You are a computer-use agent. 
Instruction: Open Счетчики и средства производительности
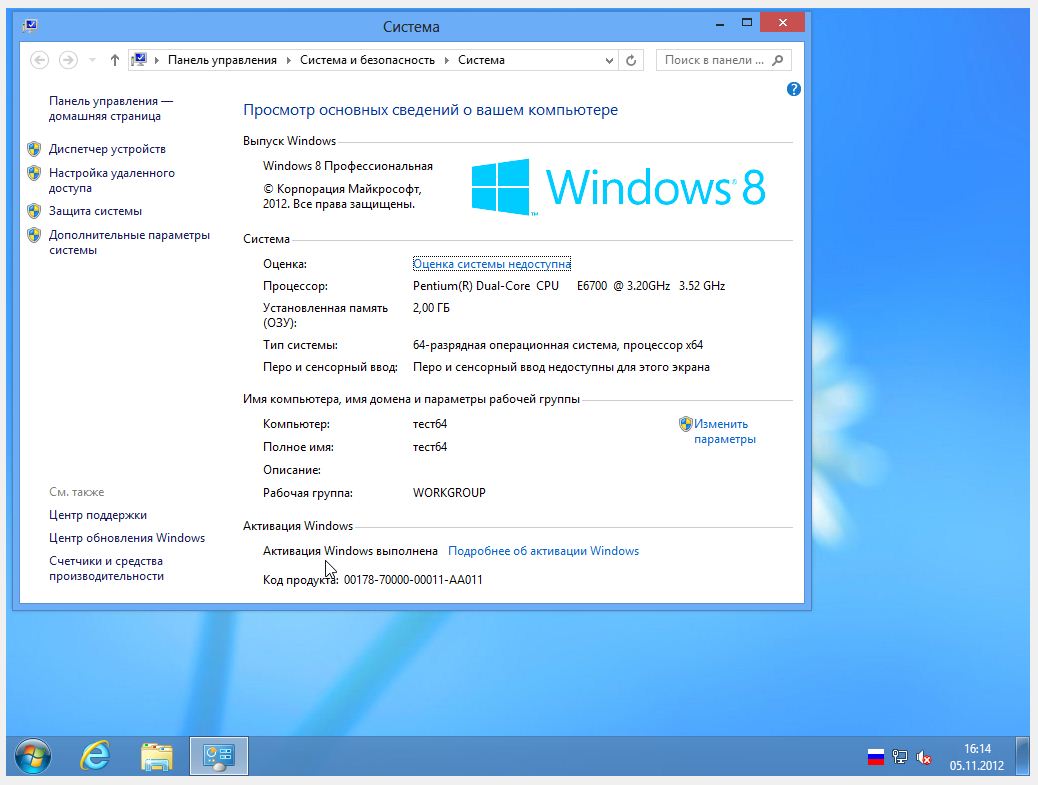(106, 569)
